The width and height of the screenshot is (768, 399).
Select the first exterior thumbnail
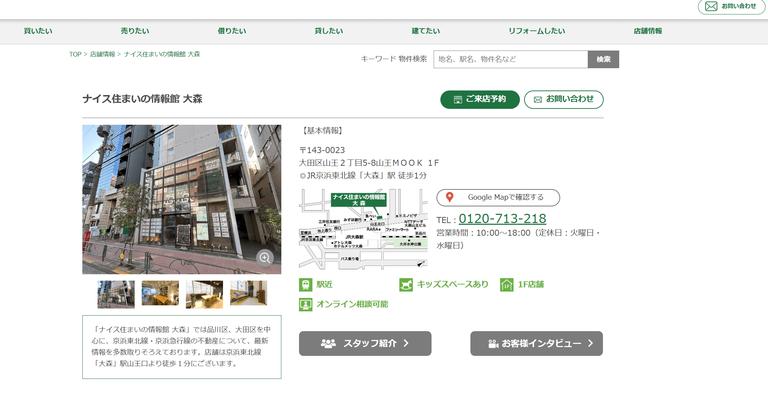click(116, 294)
